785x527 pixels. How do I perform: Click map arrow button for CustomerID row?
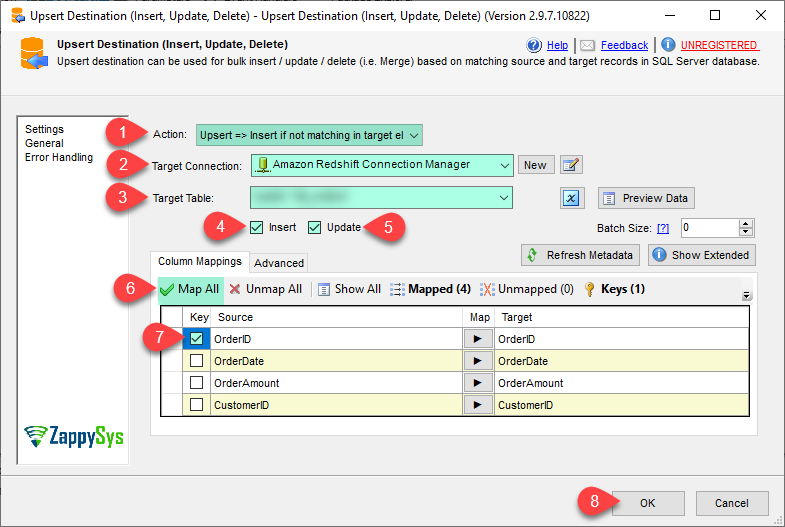[x=477, y=405]
